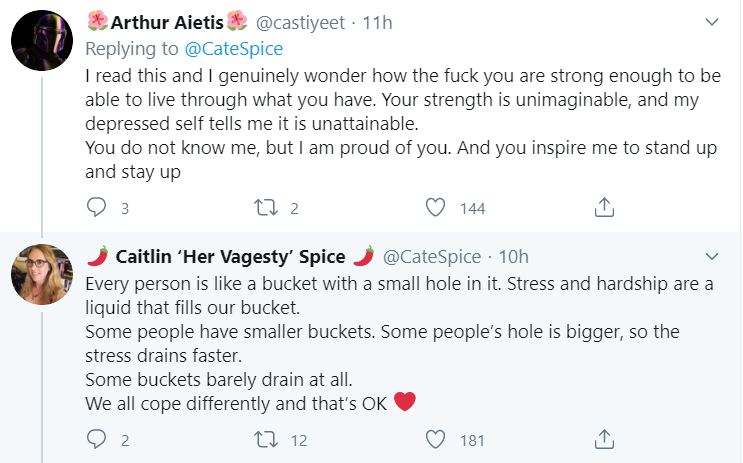Visit Caitlin 'Her Vagesty' Spice profile
743x463 pixels.
point(230,256)
